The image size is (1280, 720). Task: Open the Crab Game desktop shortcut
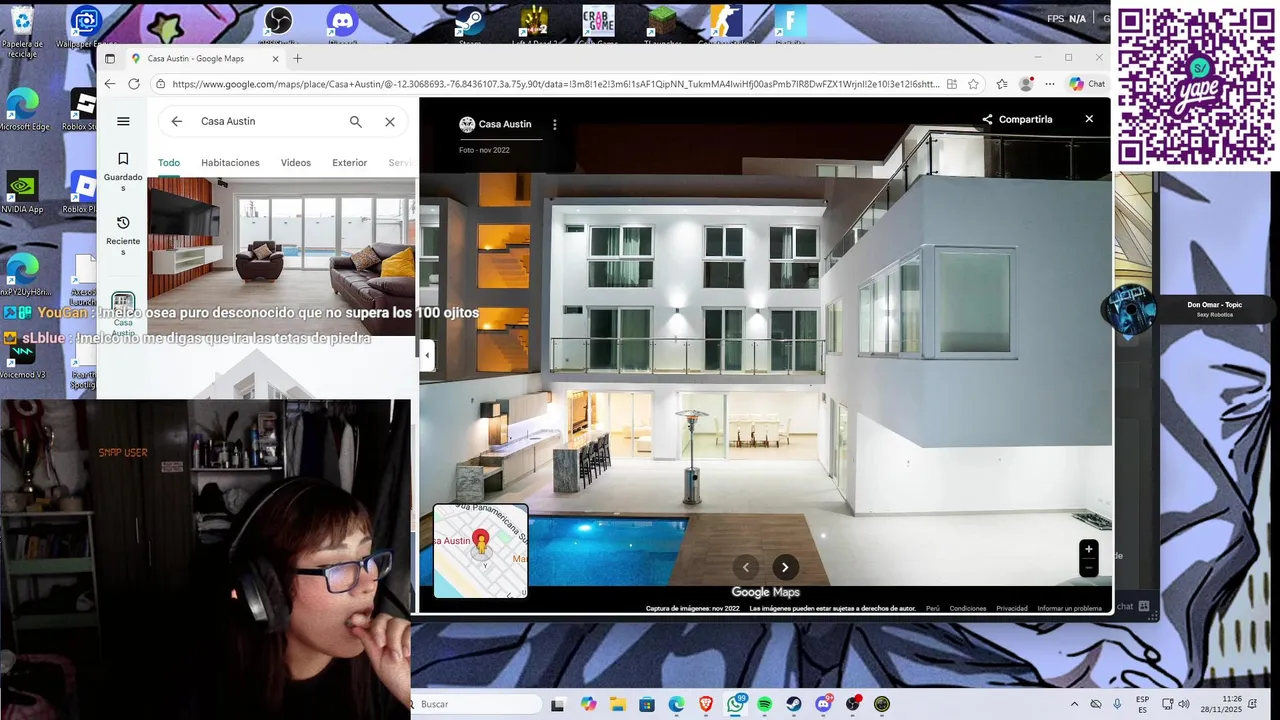[598, 24]
